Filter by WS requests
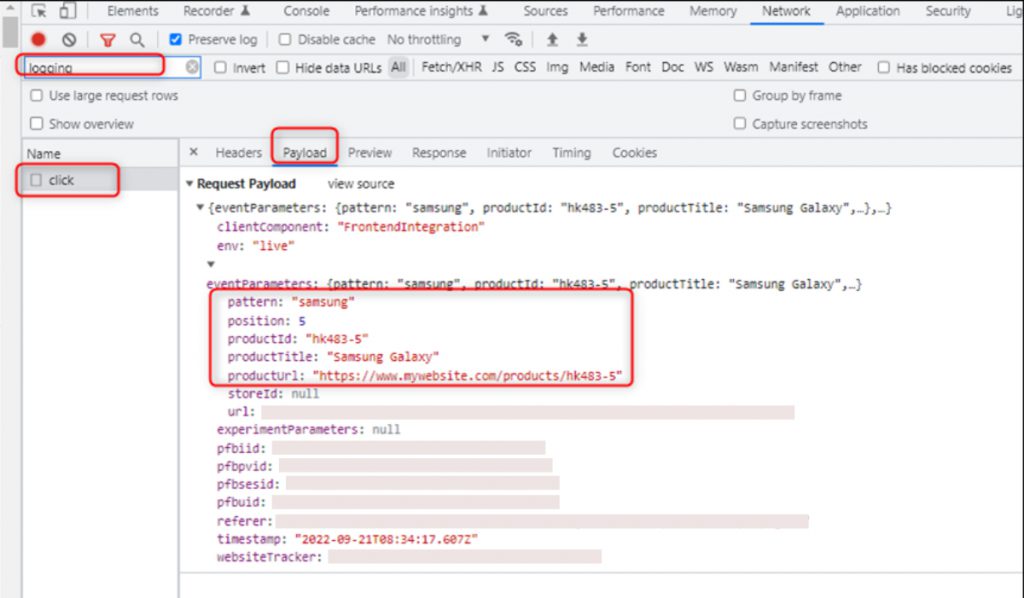This screenshot has height=598, width=1024. coord(704,67)
